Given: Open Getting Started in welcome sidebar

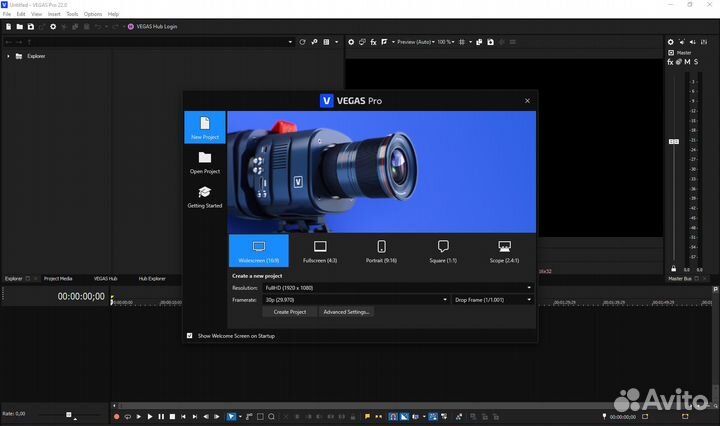Looking at the screenshot, I should (x=205, y=197).
